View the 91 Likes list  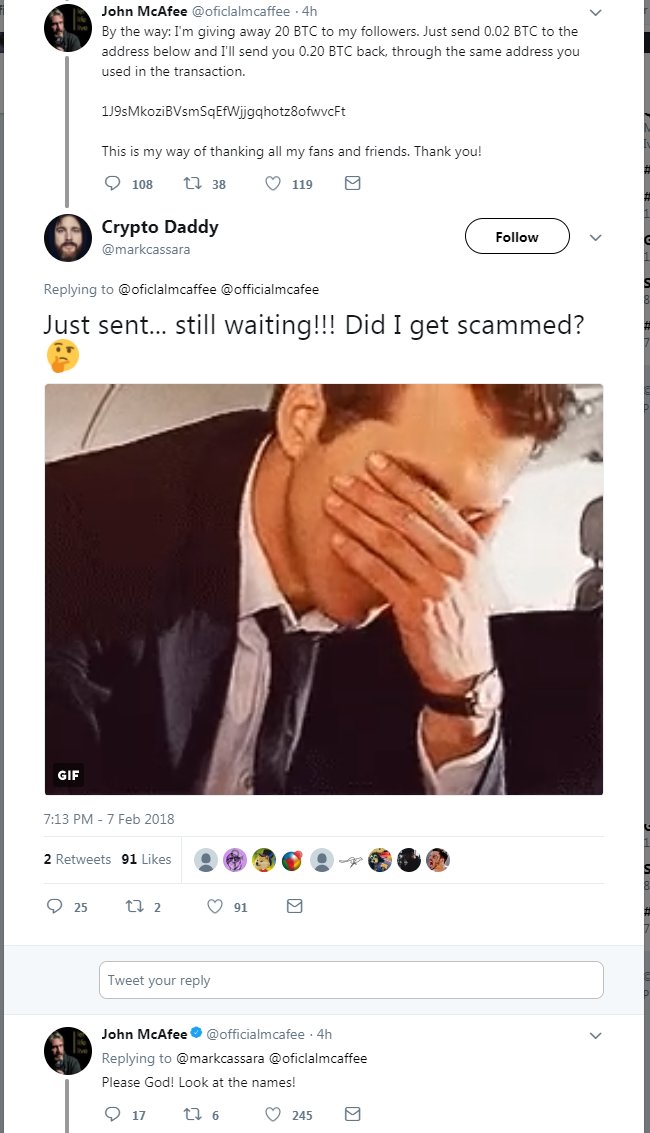pos(147,859)
